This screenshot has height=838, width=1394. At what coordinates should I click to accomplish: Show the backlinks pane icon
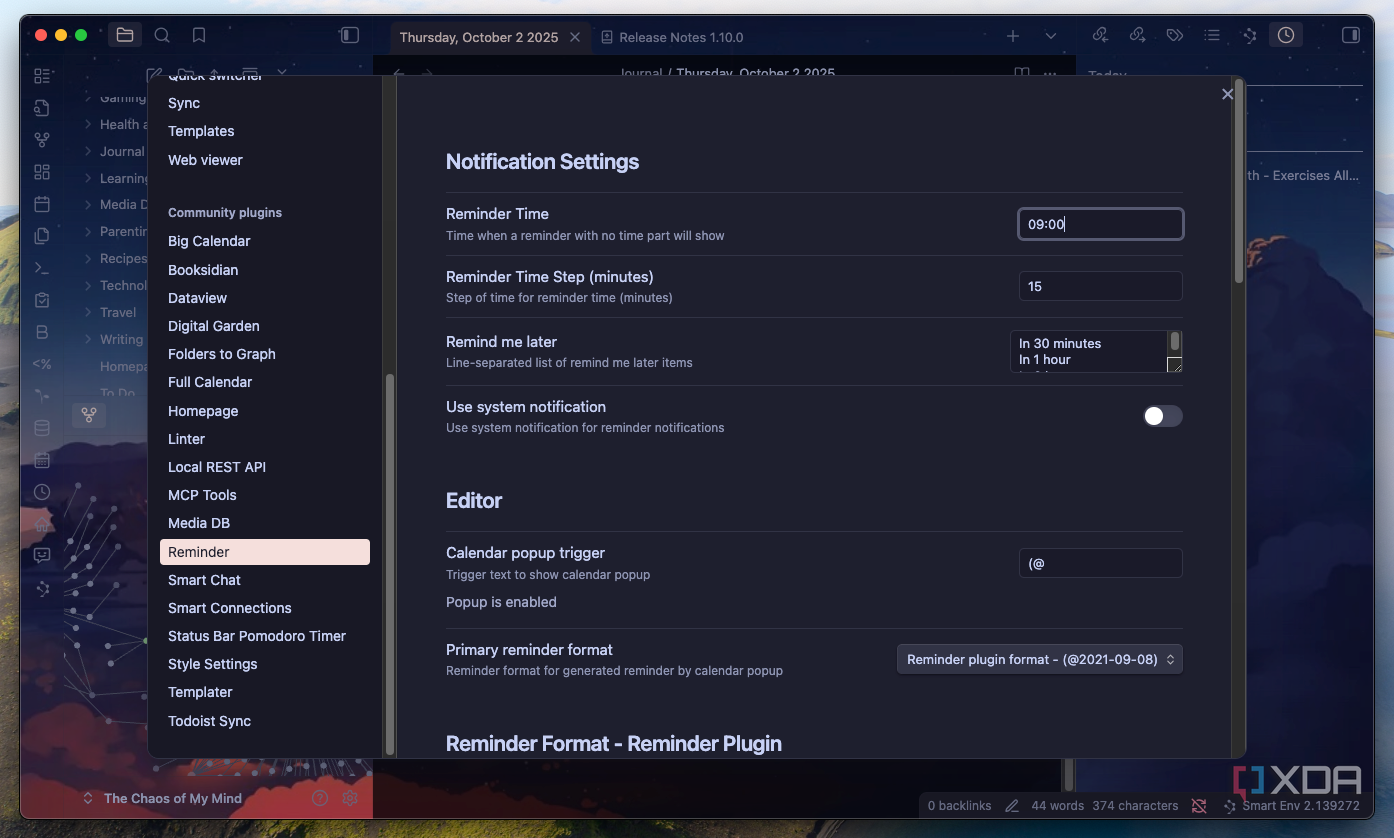[1100, 35]
